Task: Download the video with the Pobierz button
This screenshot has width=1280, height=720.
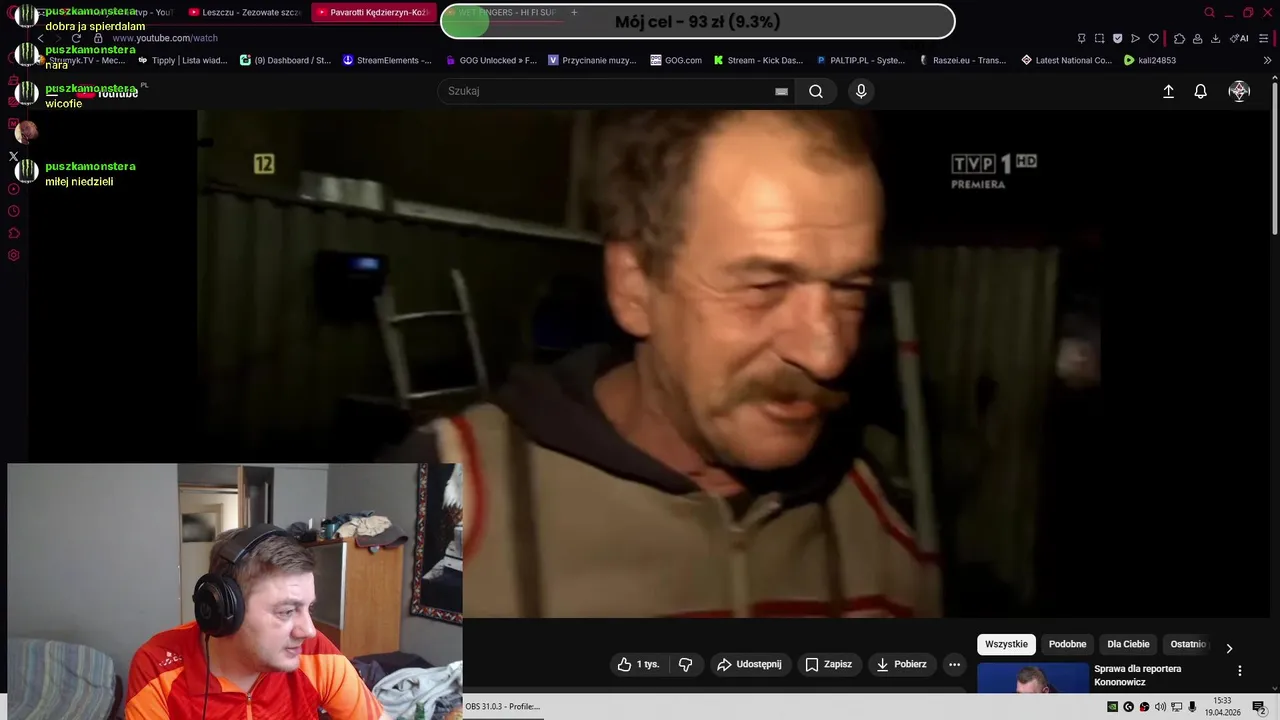Action: [901, 664]
